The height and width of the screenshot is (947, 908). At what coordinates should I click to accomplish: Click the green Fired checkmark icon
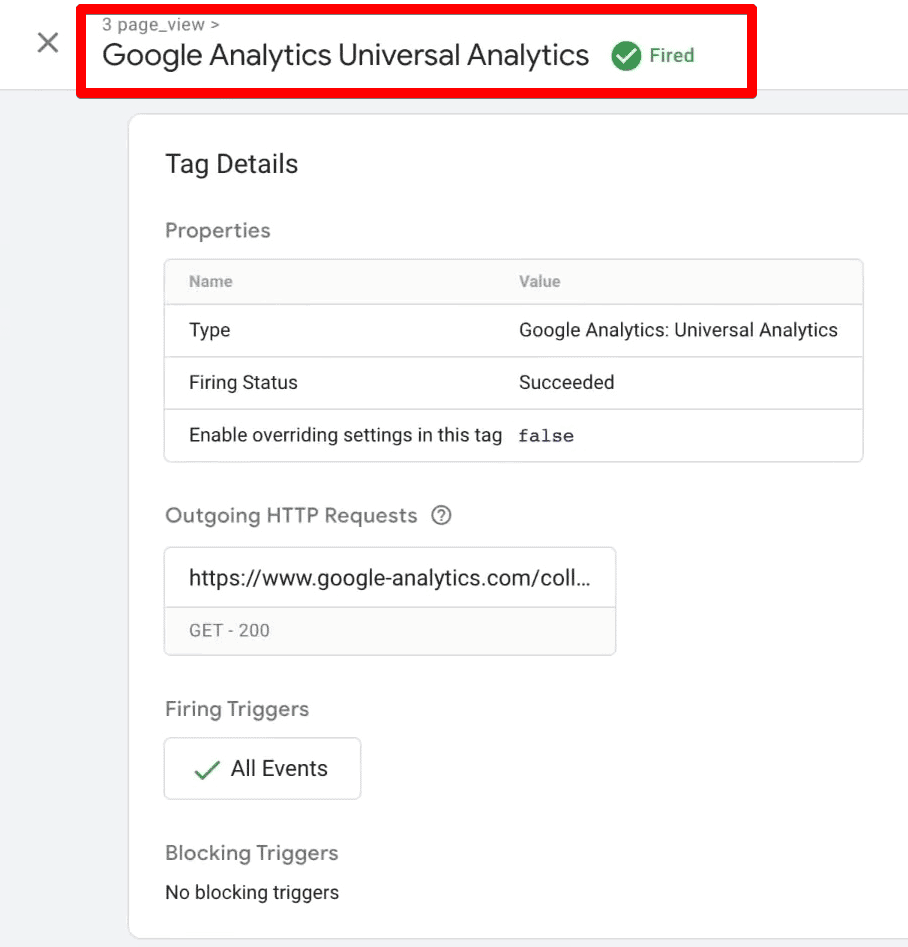coord(626,56)
